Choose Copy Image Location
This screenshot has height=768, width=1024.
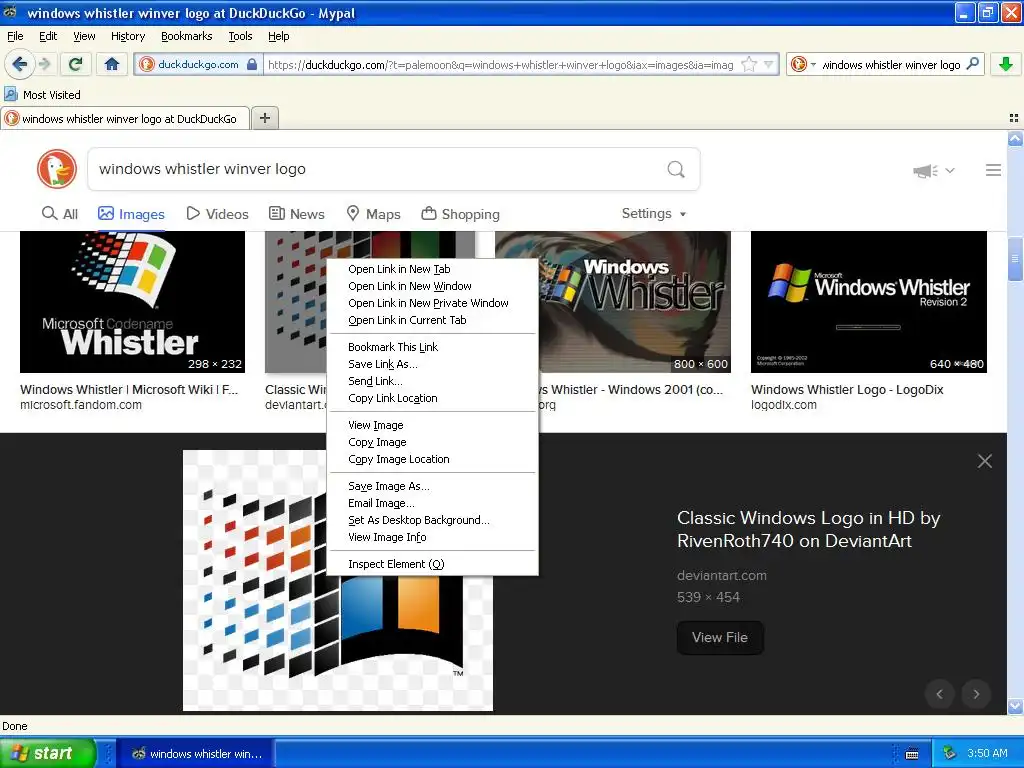tap(432, 459)
